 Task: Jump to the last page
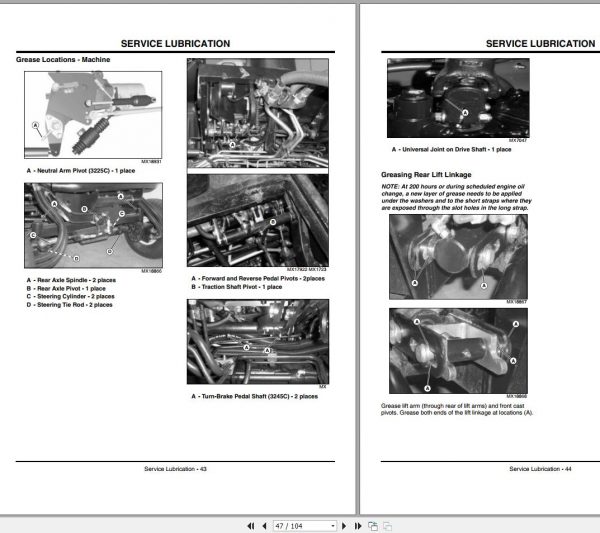(x=358, y=526)
